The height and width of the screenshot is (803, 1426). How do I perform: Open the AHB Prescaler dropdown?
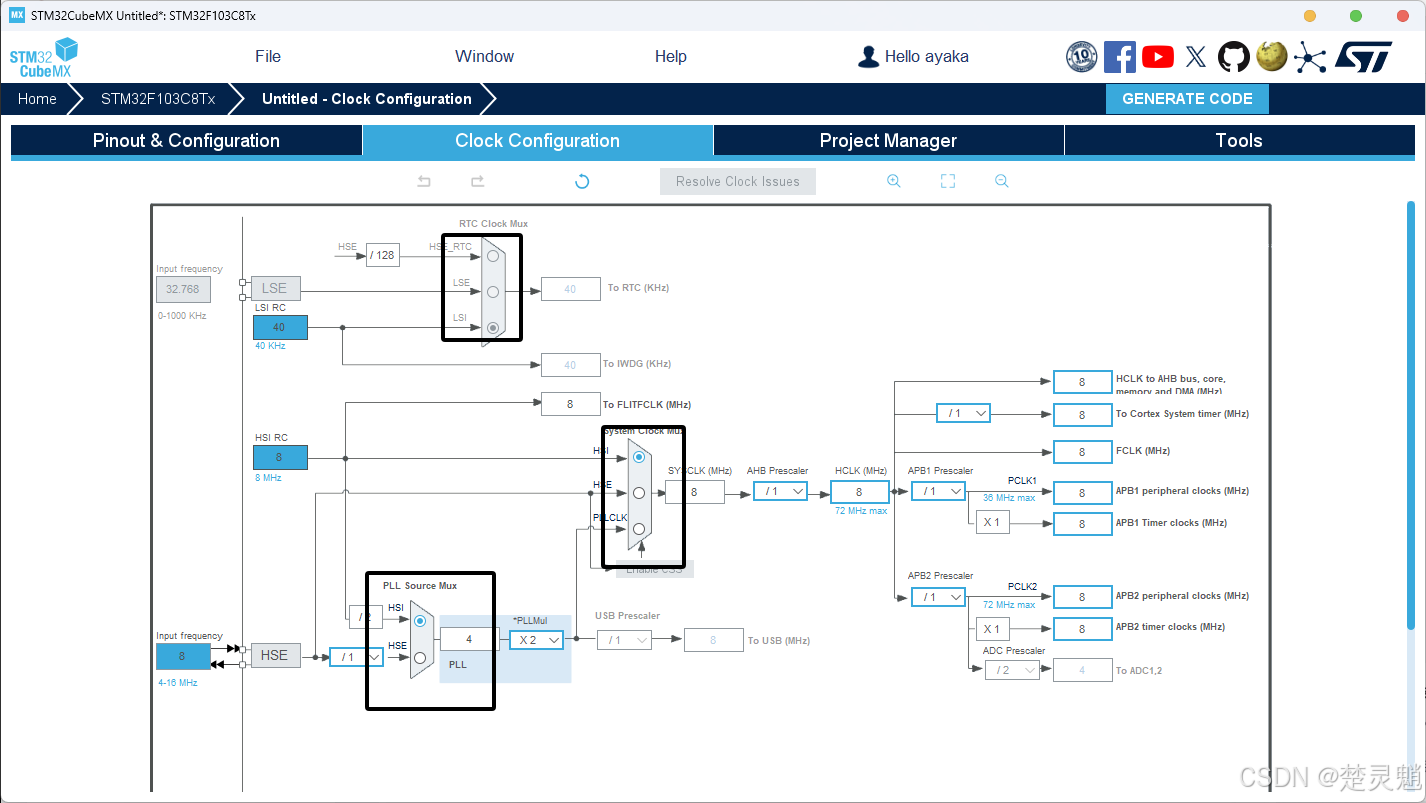pyautogui.click(x=780, y=491)
